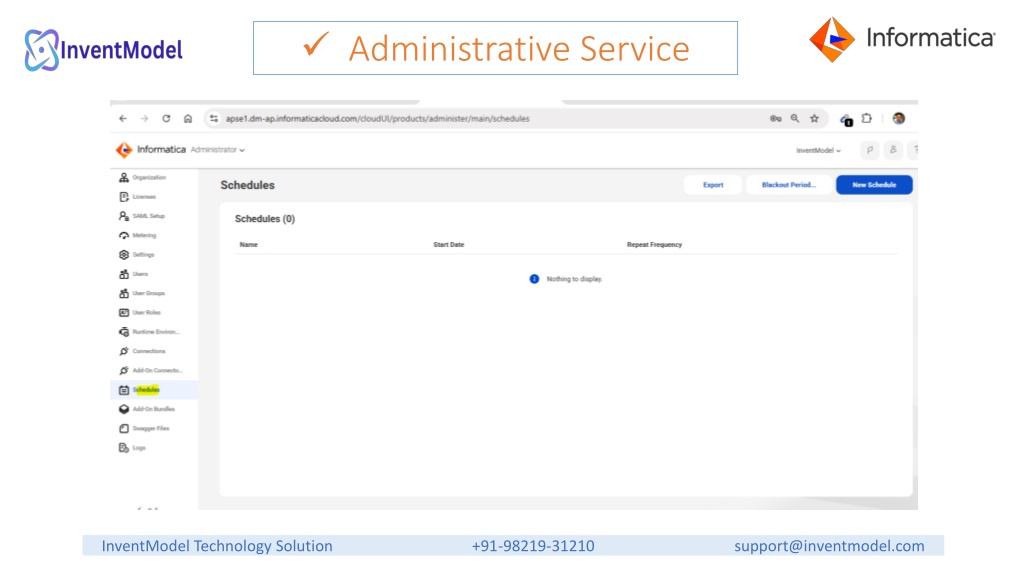Image resolution: width=1024 pixels, height=576 pixels.
Task: Open Runtime Environments in the sidebar
Action: 154,332
